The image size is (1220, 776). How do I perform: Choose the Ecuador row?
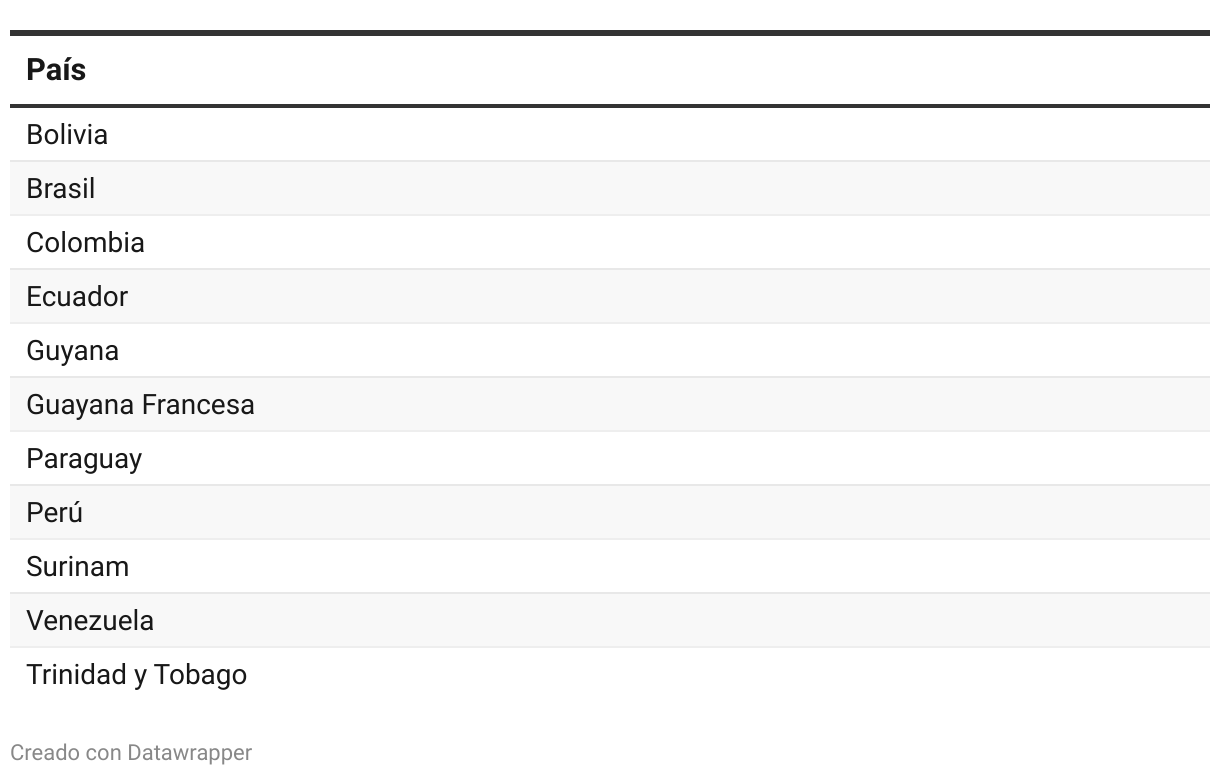77,296
